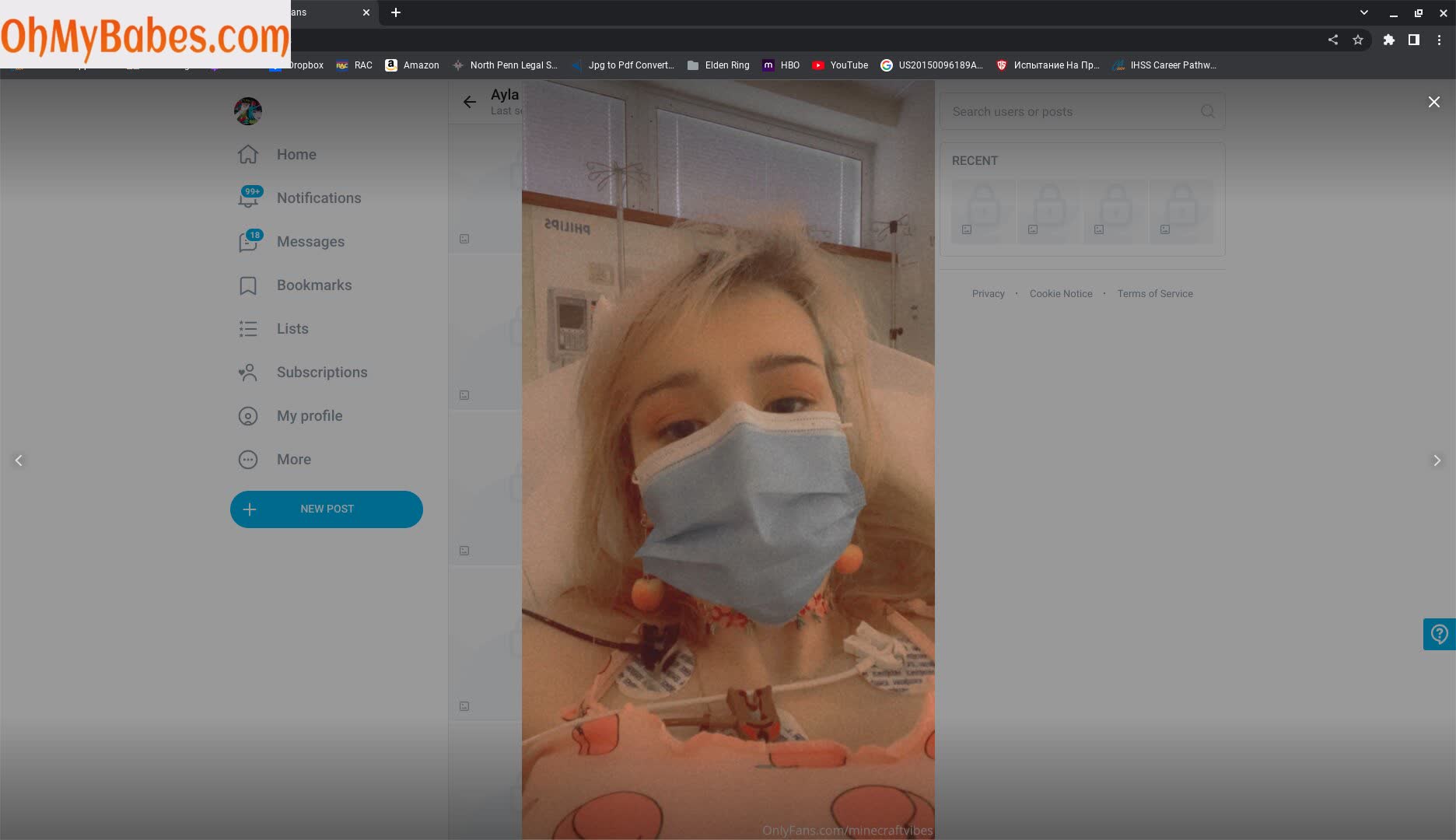1456x840 pixels.
Task: Open a new browser tab
Action: tap(396, 12)
